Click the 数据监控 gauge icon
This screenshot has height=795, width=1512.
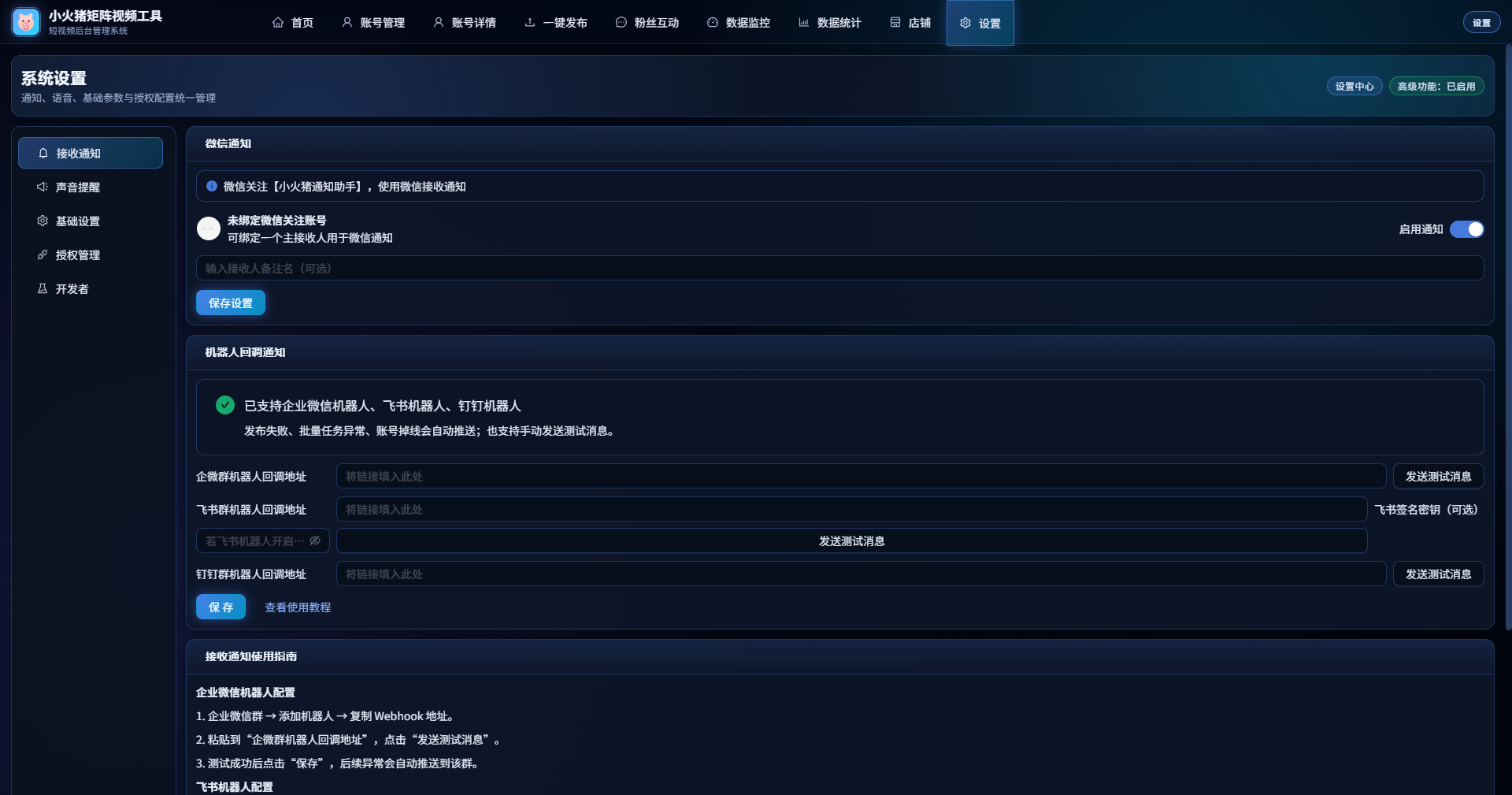click(x=713, y=23)
